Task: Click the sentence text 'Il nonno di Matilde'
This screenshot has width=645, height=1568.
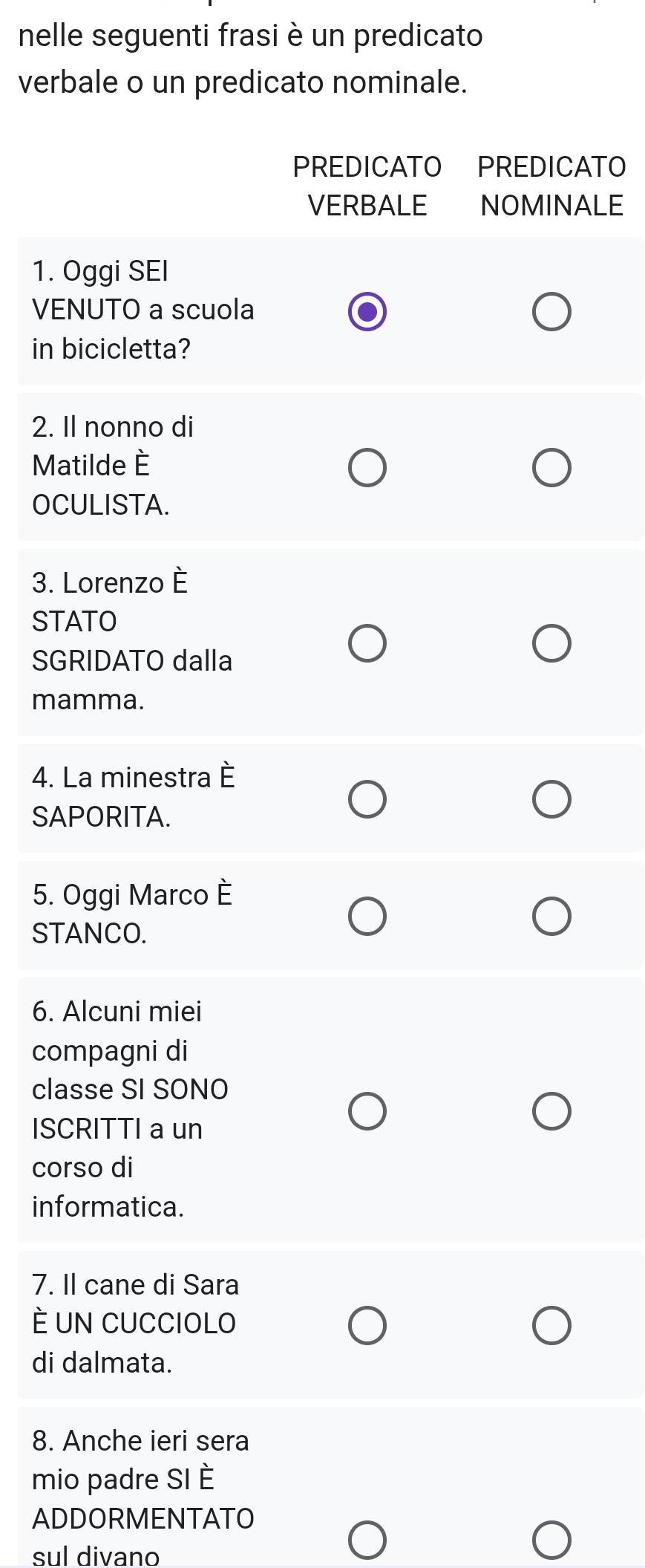Action: click(113, 446)
